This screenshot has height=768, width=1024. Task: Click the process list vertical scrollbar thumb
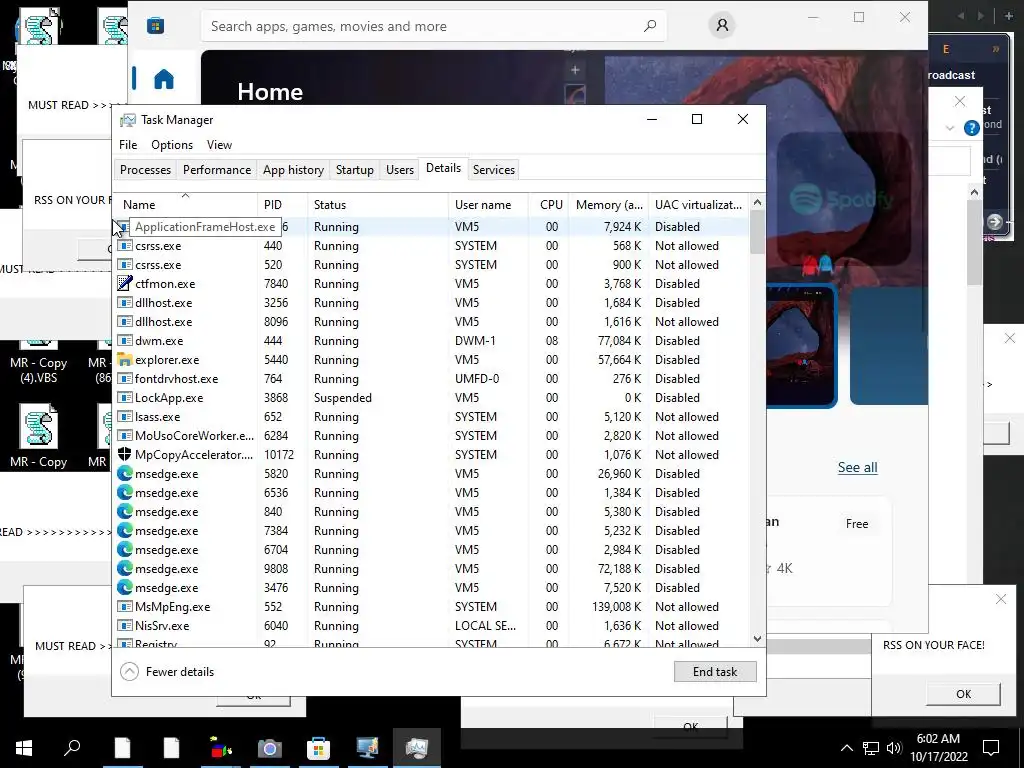[x=757, y=232]
